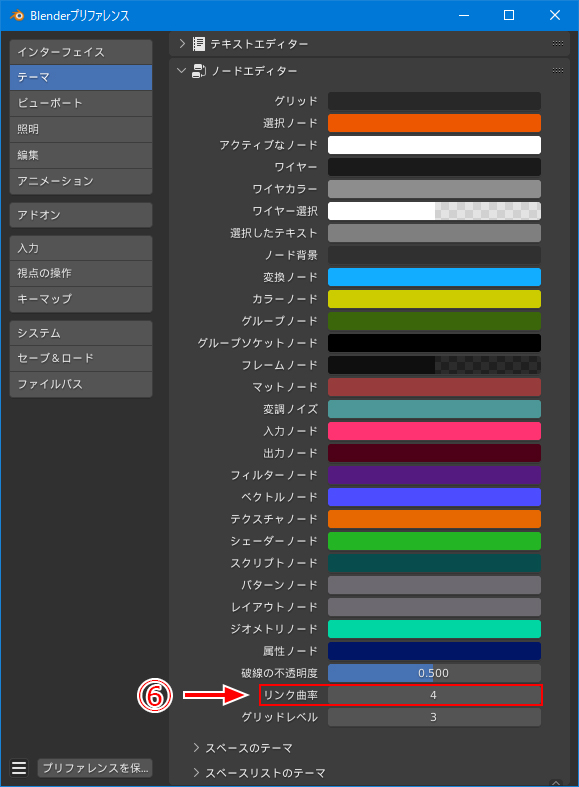Expand the スペースのテーマ subpanel
The image size is (579, 787).
click(196, 747)
